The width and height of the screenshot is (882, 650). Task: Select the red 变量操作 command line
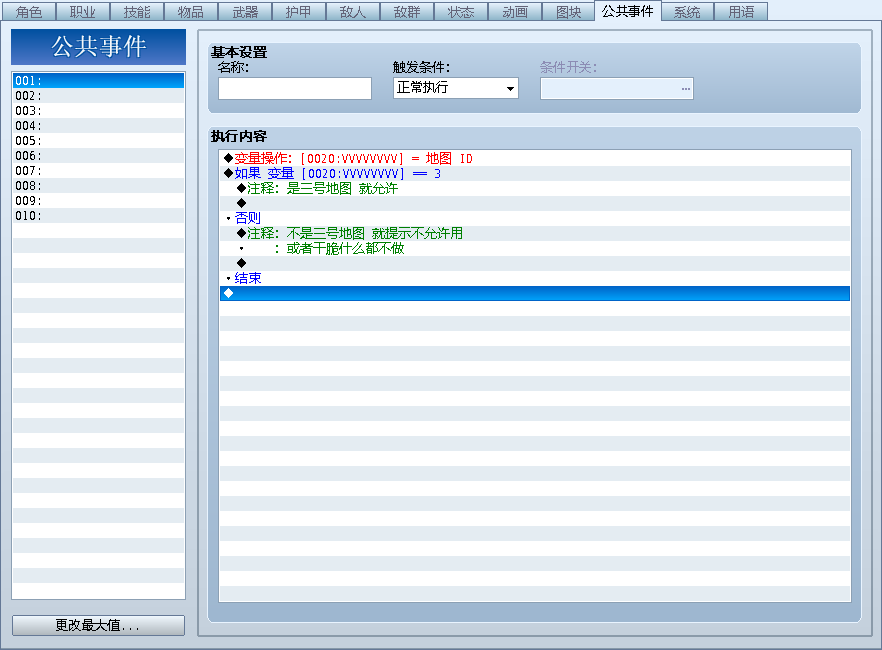coord(535,159)
